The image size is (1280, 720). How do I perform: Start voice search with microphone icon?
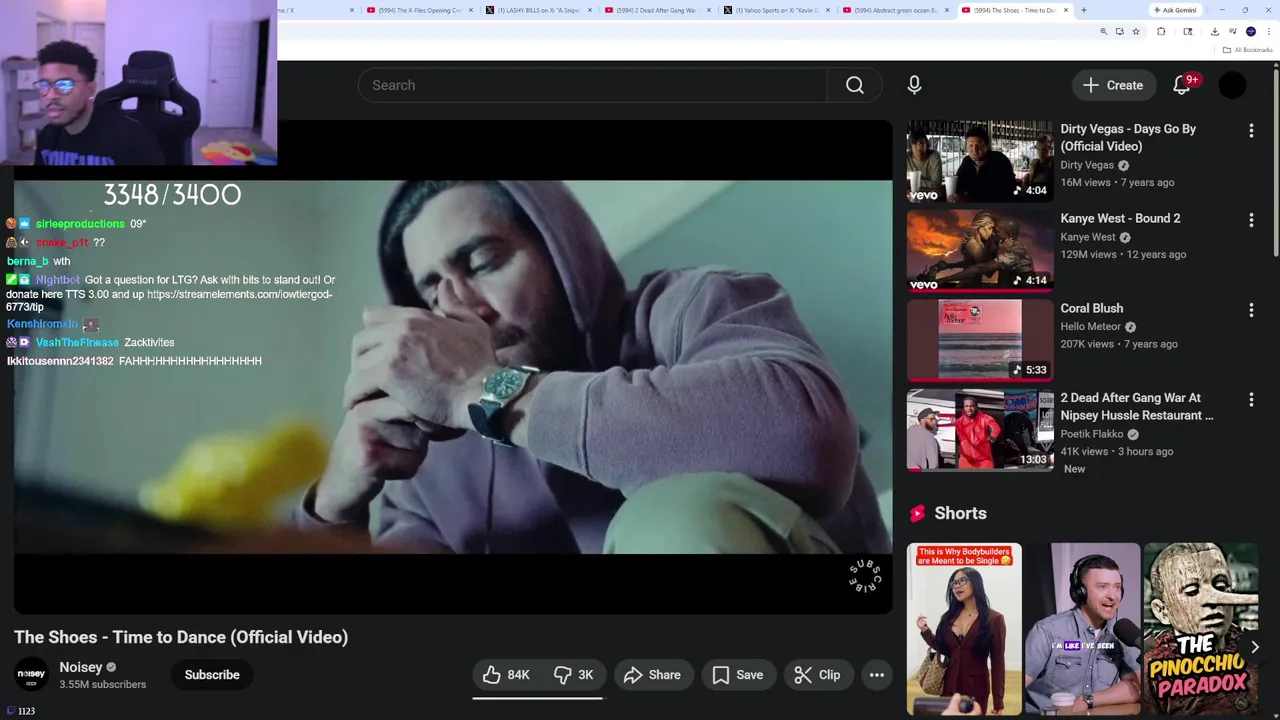(914, 85)
